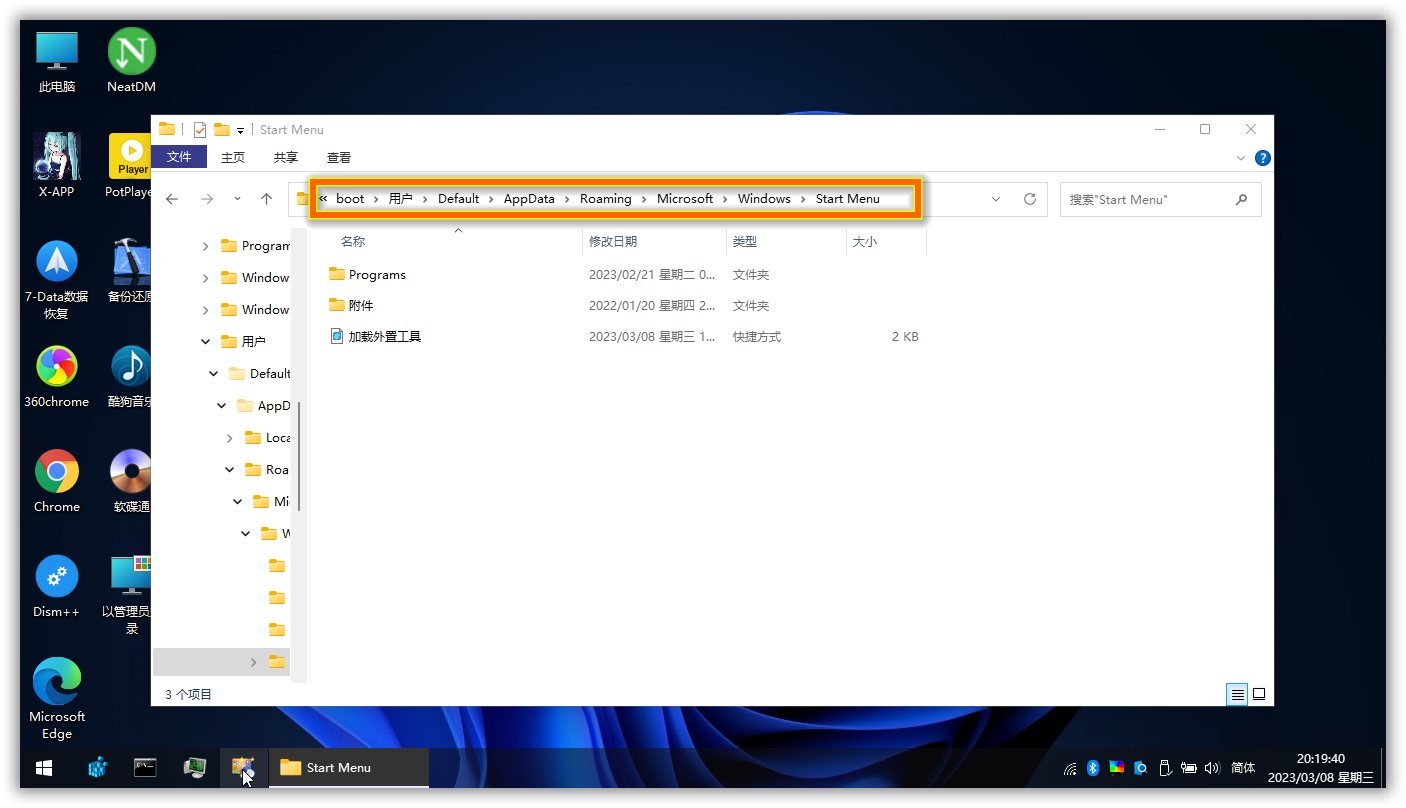Switch to the 查看 ribbon tab

click(339, 157)
